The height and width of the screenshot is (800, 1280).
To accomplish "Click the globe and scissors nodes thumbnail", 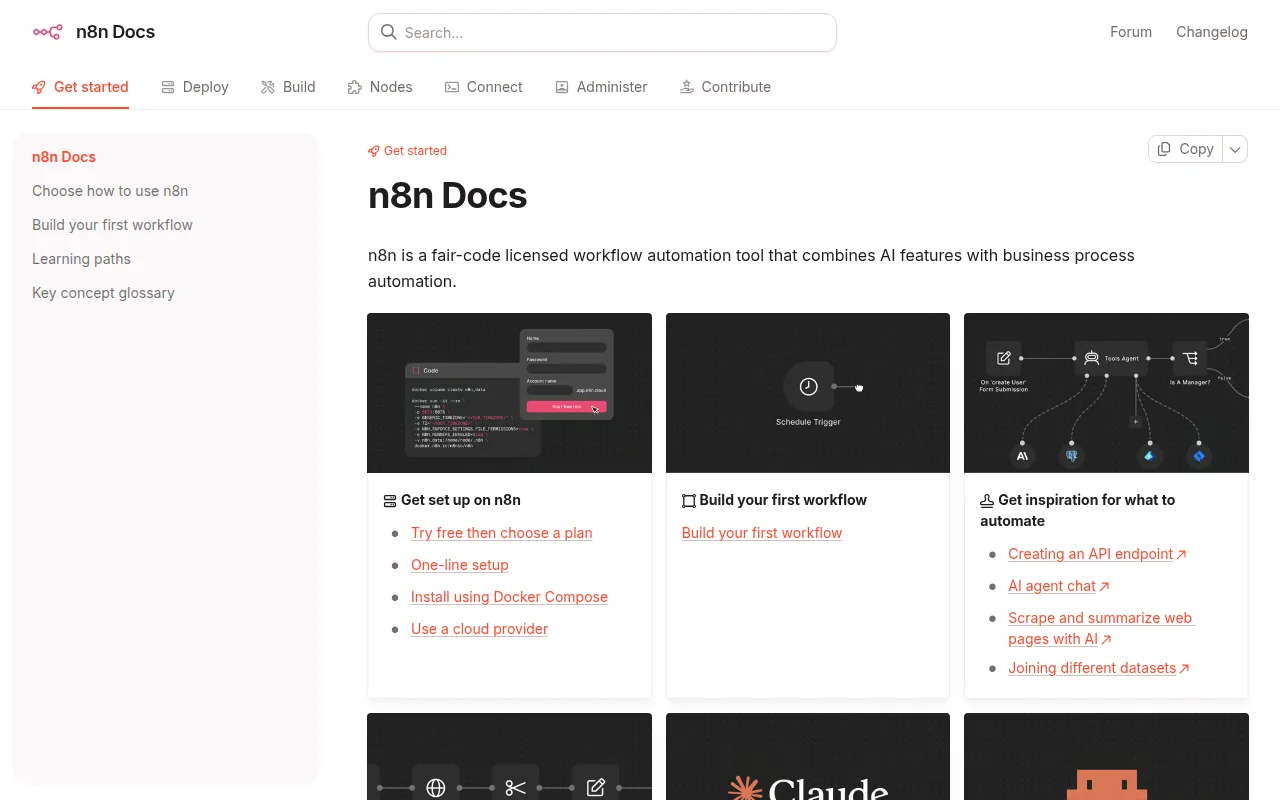I will click(x=509, y=756).
